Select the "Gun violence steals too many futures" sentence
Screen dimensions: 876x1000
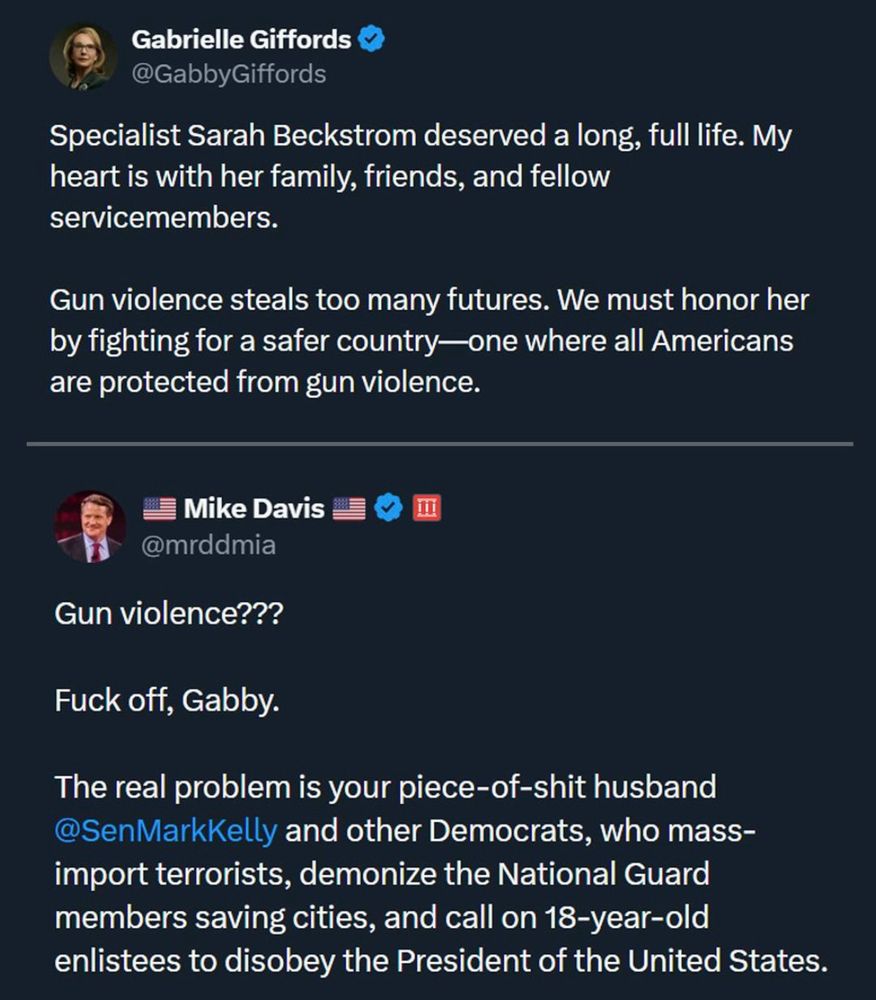tap(300, 299)
